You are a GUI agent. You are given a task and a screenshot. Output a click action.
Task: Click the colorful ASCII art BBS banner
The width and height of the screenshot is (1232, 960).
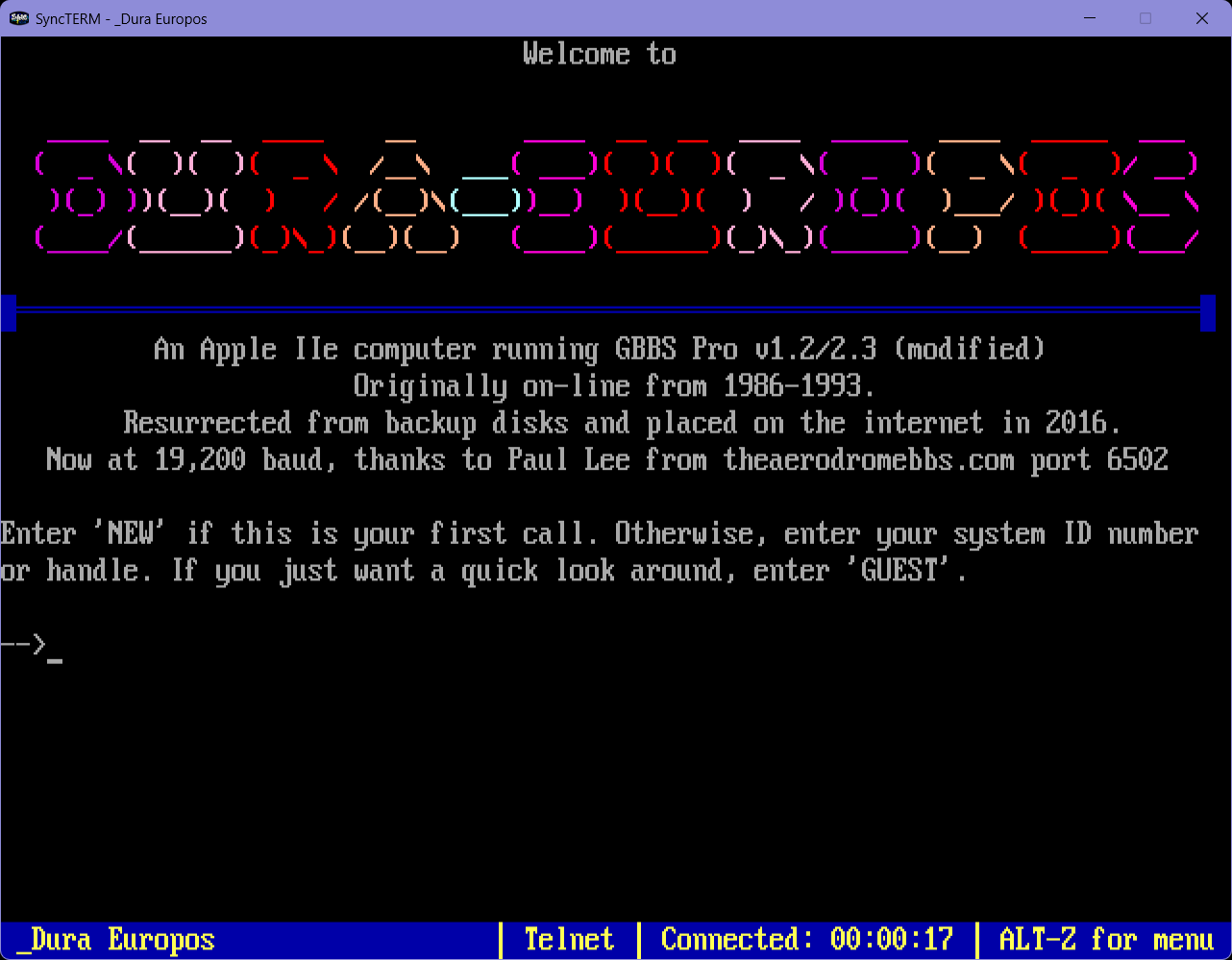(616, 195)
